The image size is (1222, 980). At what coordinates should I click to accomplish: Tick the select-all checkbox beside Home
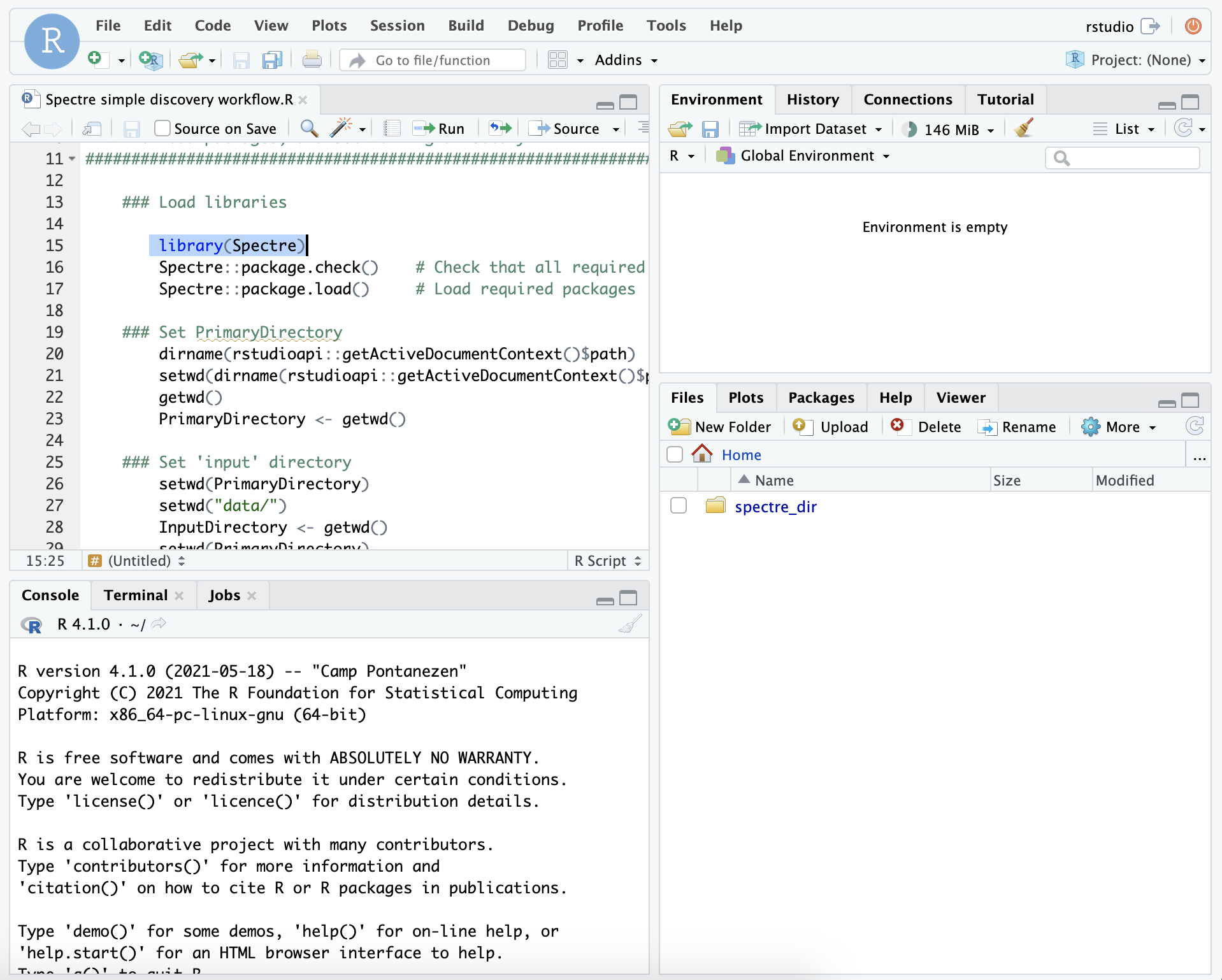point(675,454)
